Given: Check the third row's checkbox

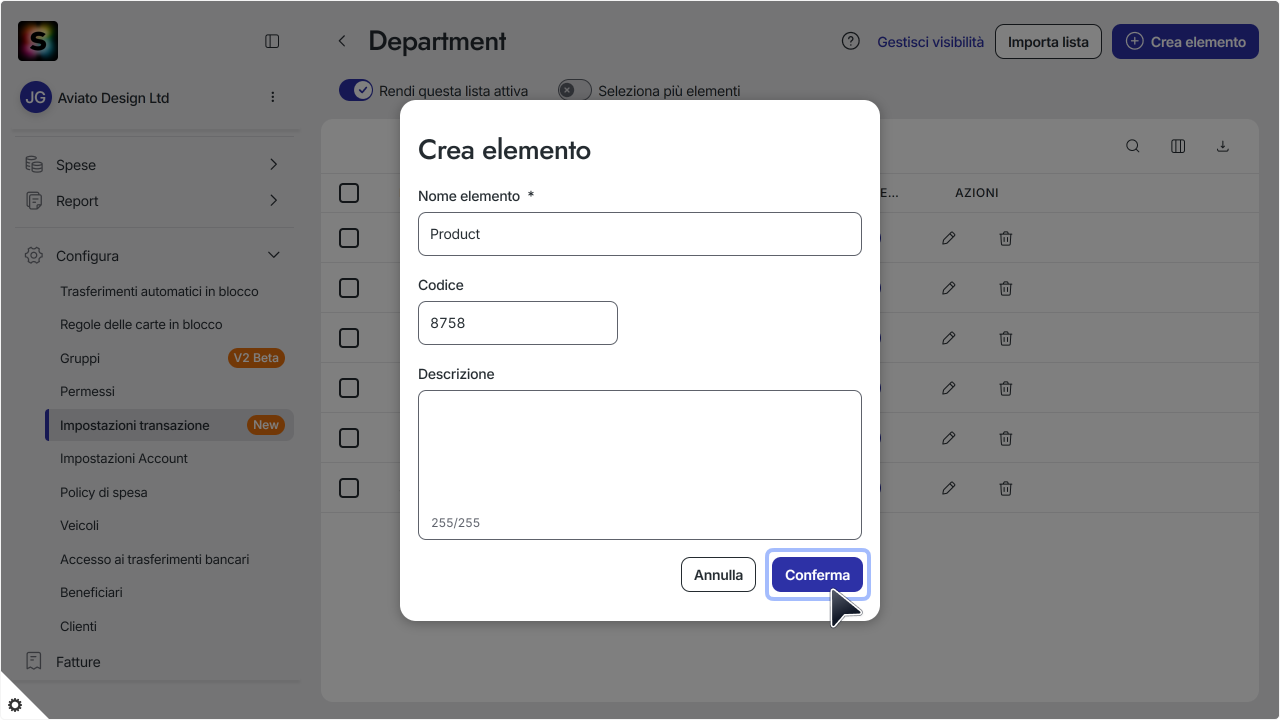Looking at the screenshot, I should tap(349, 338).
